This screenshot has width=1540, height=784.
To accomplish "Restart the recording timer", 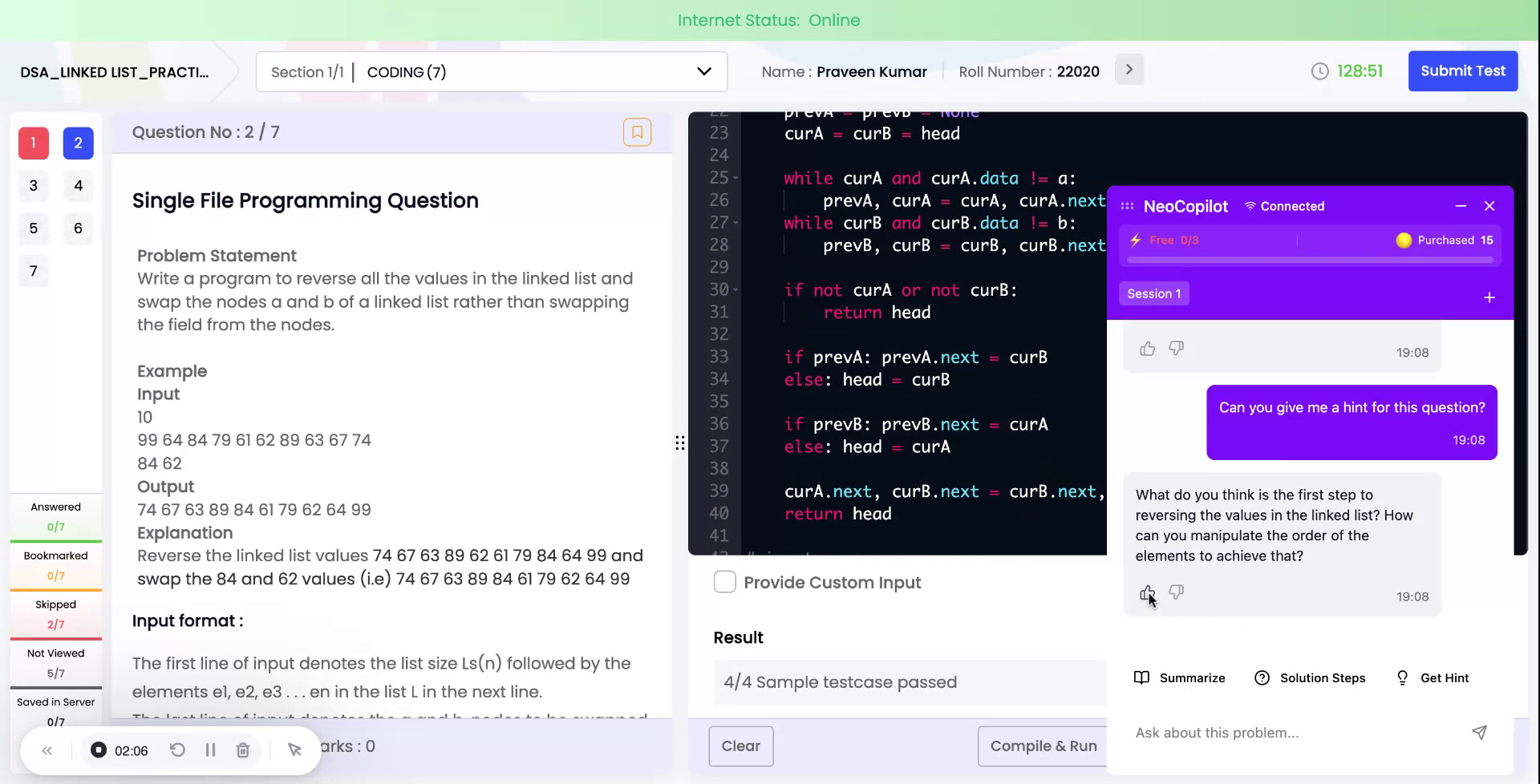I will pos(178,750).
